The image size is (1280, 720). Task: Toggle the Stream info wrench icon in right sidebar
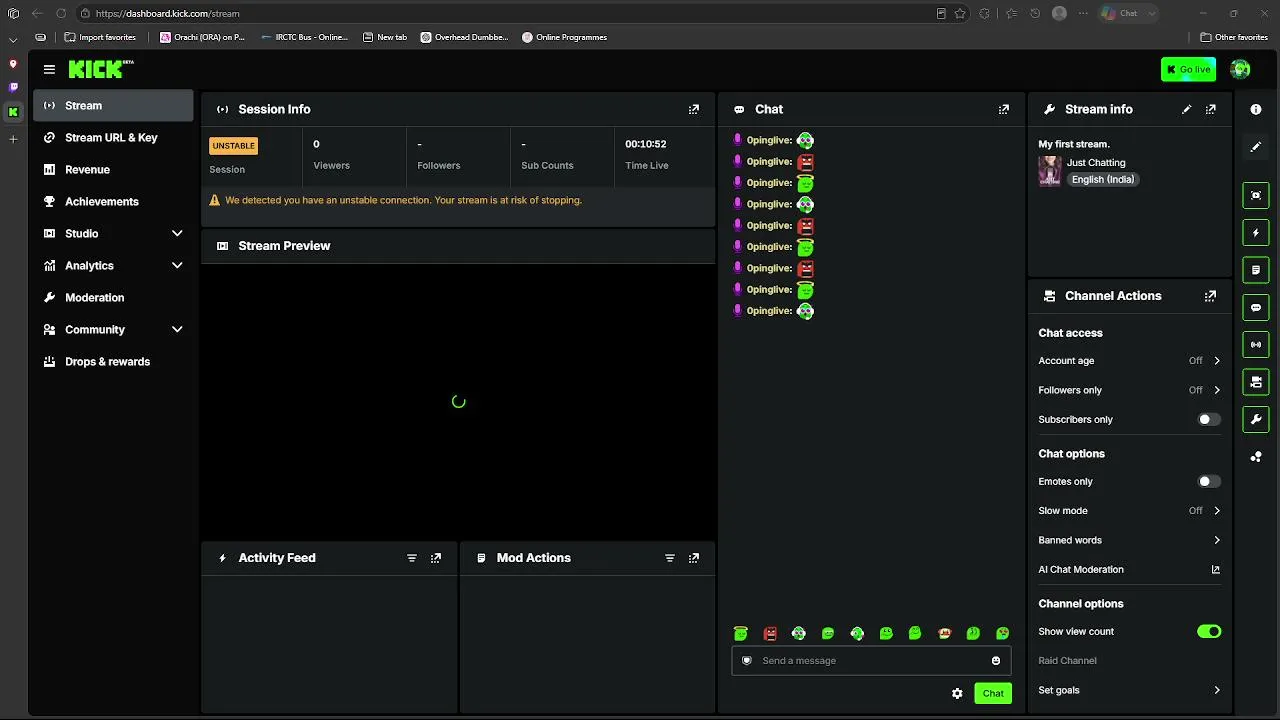1256,419
